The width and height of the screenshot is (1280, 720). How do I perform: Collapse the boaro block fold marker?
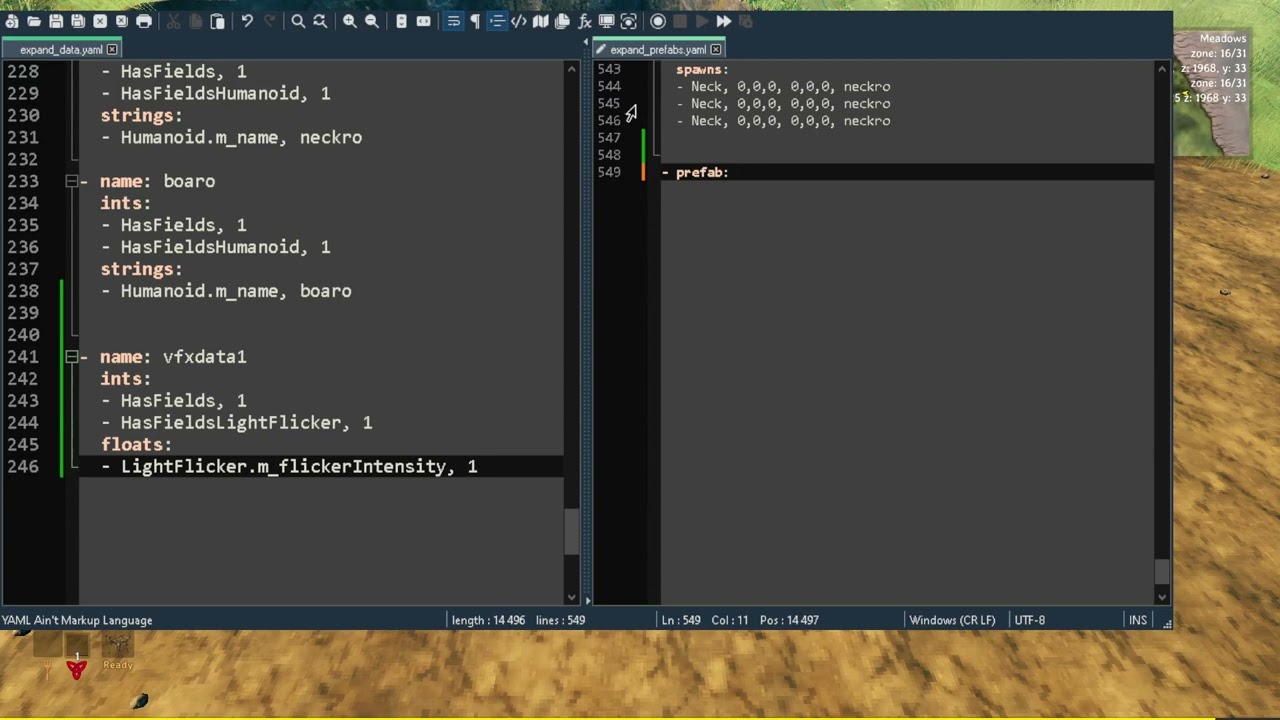[71, 182]
